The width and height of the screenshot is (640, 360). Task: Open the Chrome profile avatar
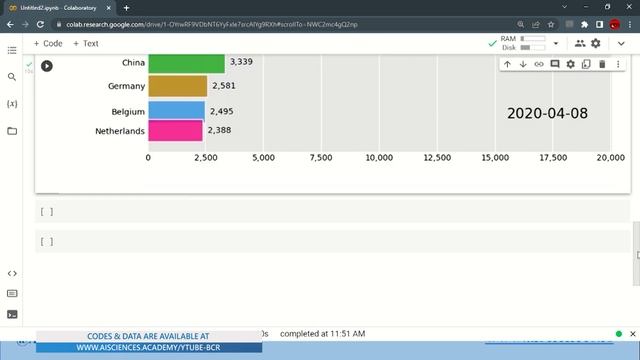click(615, 24)
